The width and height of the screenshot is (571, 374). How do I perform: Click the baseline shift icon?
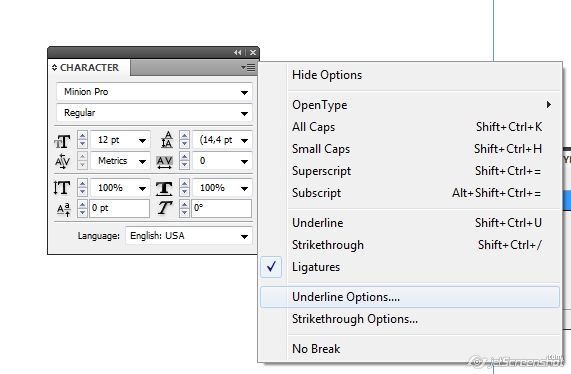pos(63,209)
